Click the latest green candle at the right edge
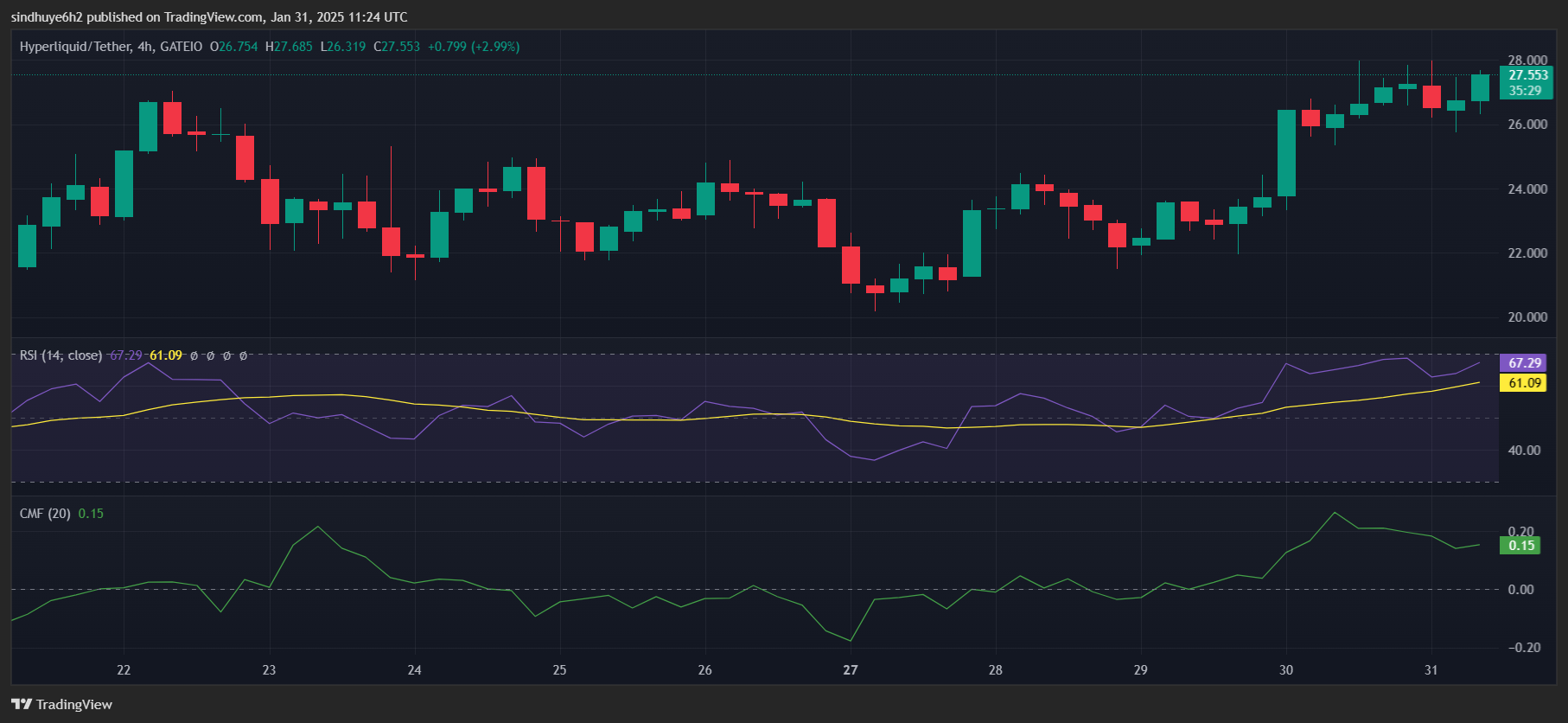The image size is (1568, 723). click(1480, 87)
